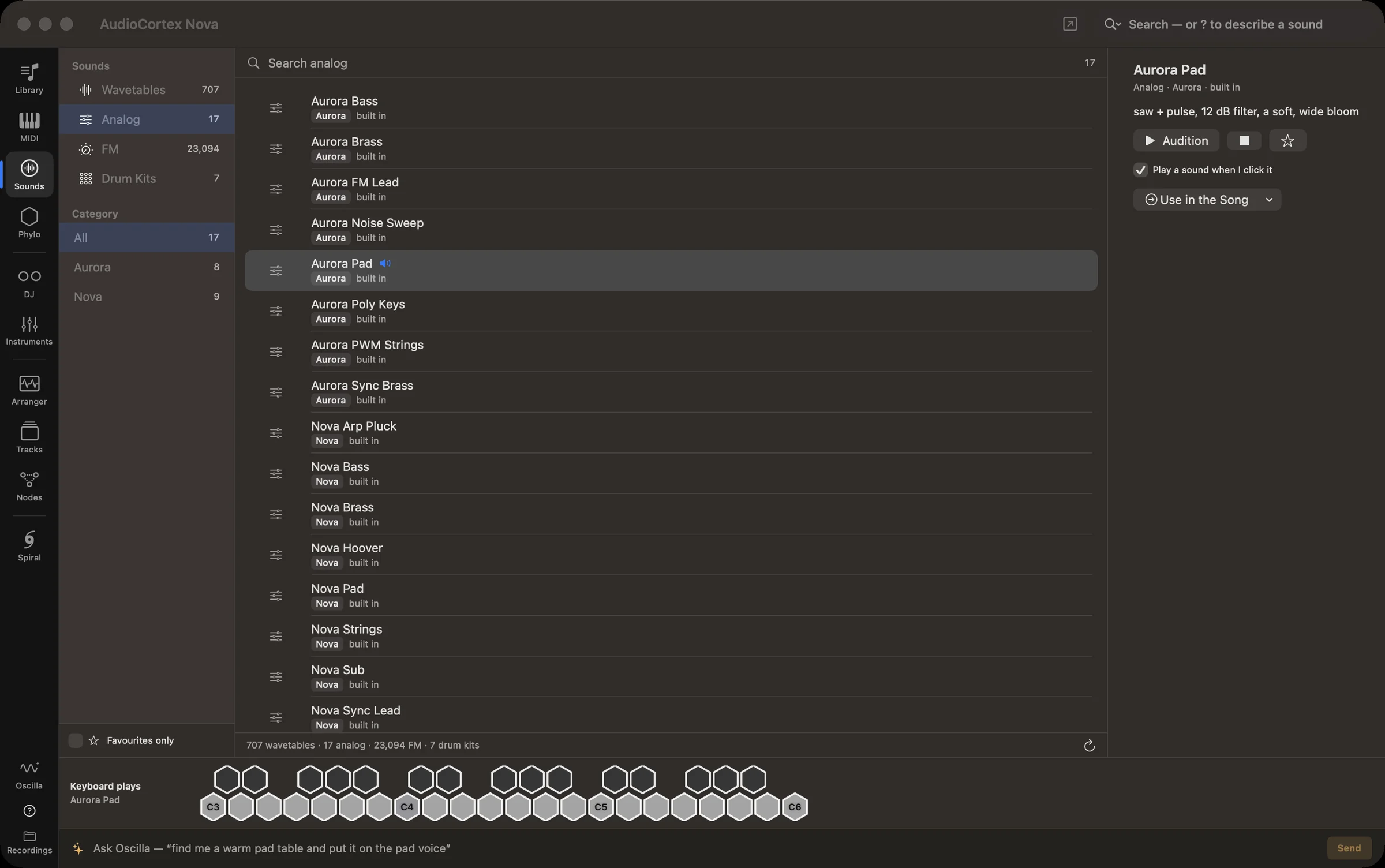Click the Search analog field
The width and height of the screenshot is (1385, 868).
click(x=669, y=63)
